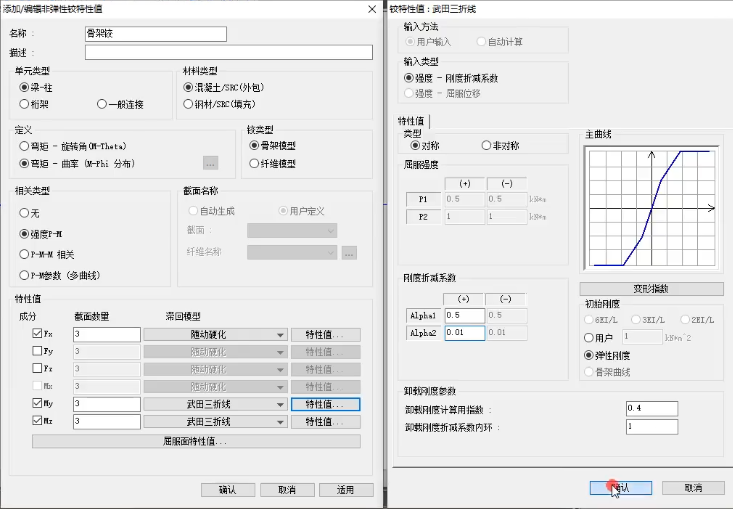733x509 pixels.
Task: Choose the 纤维模型 hinge type
Action: coord(253,163)
